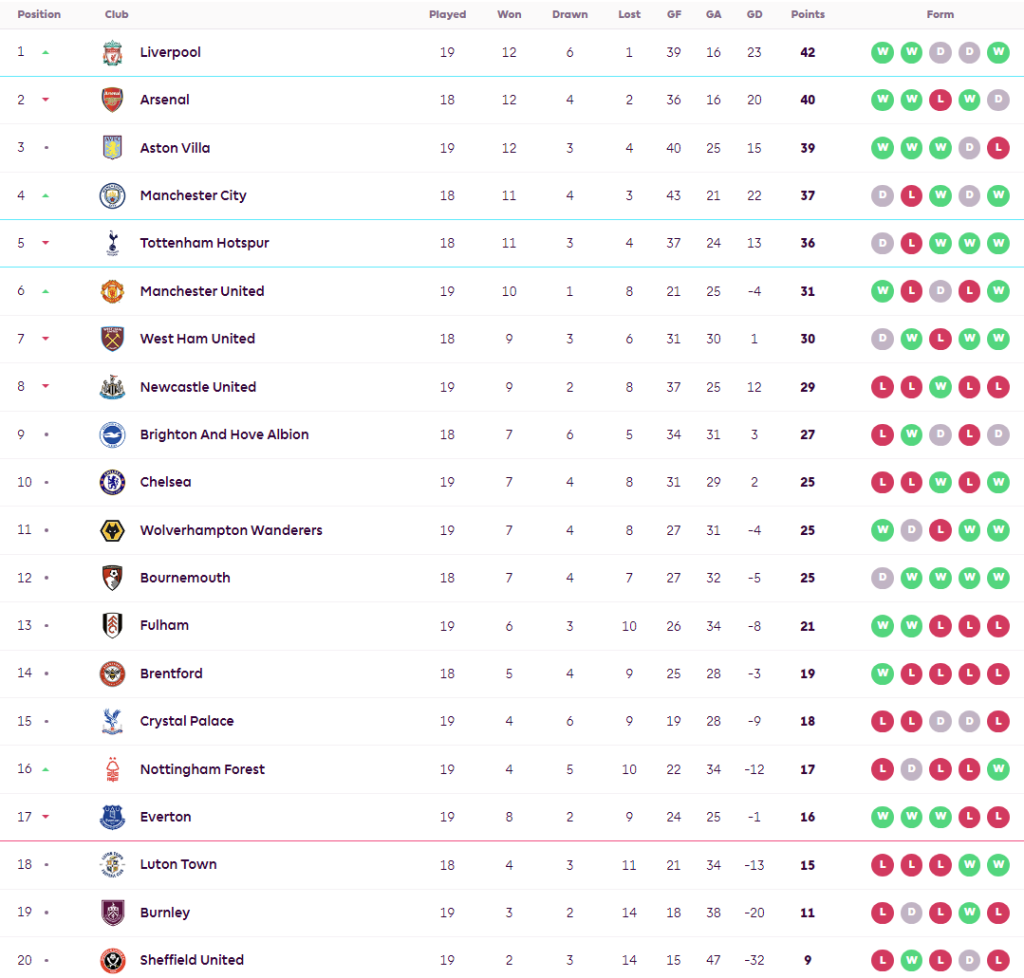
Task: Click the Manchester City badge
Action: pos(112,196)
